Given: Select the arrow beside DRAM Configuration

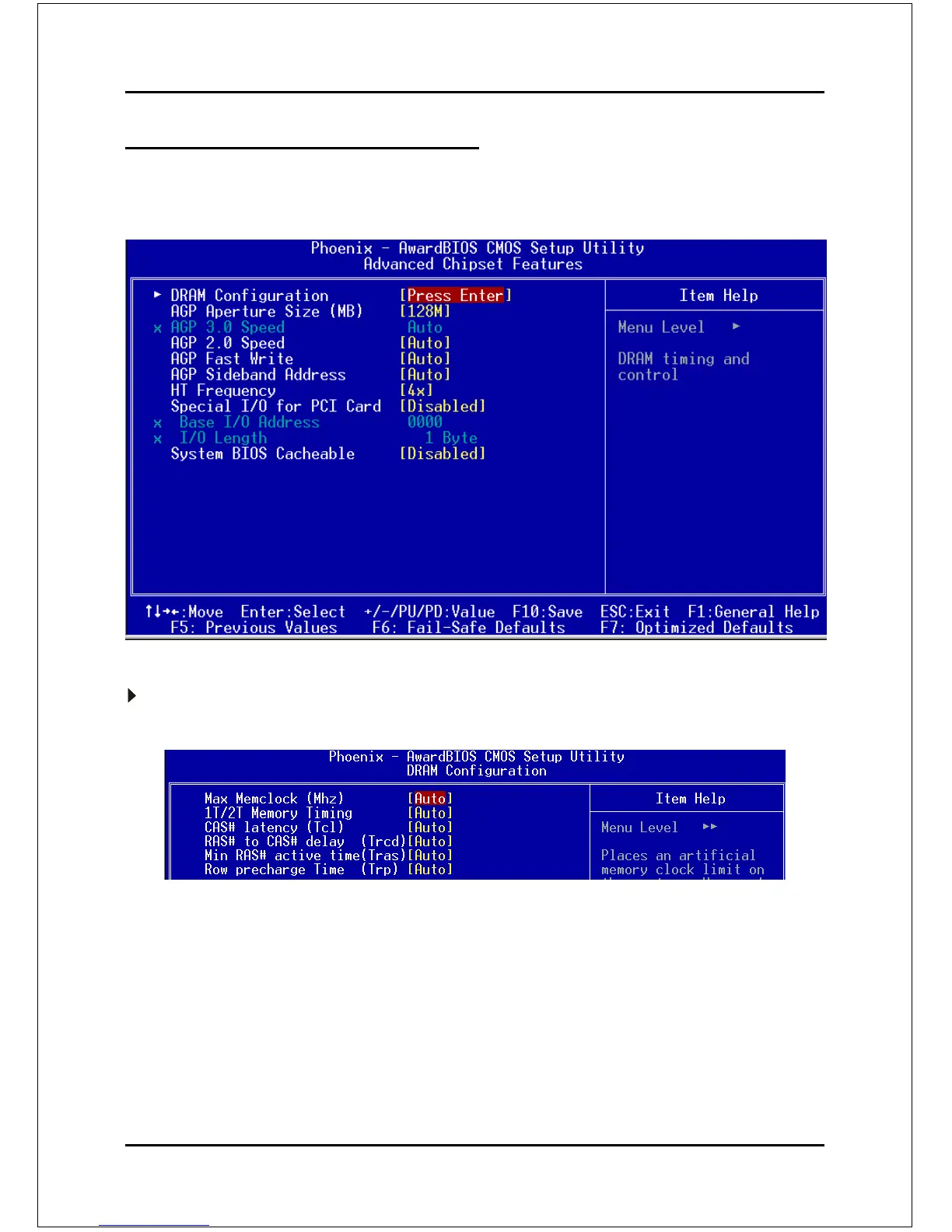Looking at the screenshot, I should pyautogui.click(x=157, y=295).
